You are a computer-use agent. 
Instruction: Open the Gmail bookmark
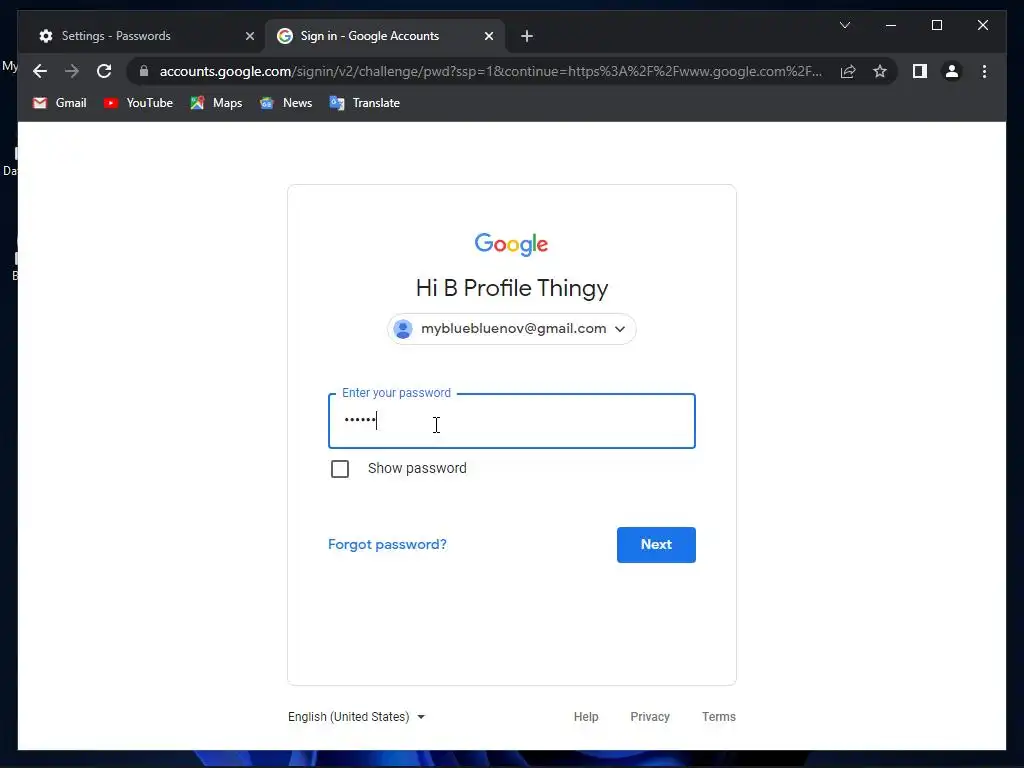click(x=59, y=103)
